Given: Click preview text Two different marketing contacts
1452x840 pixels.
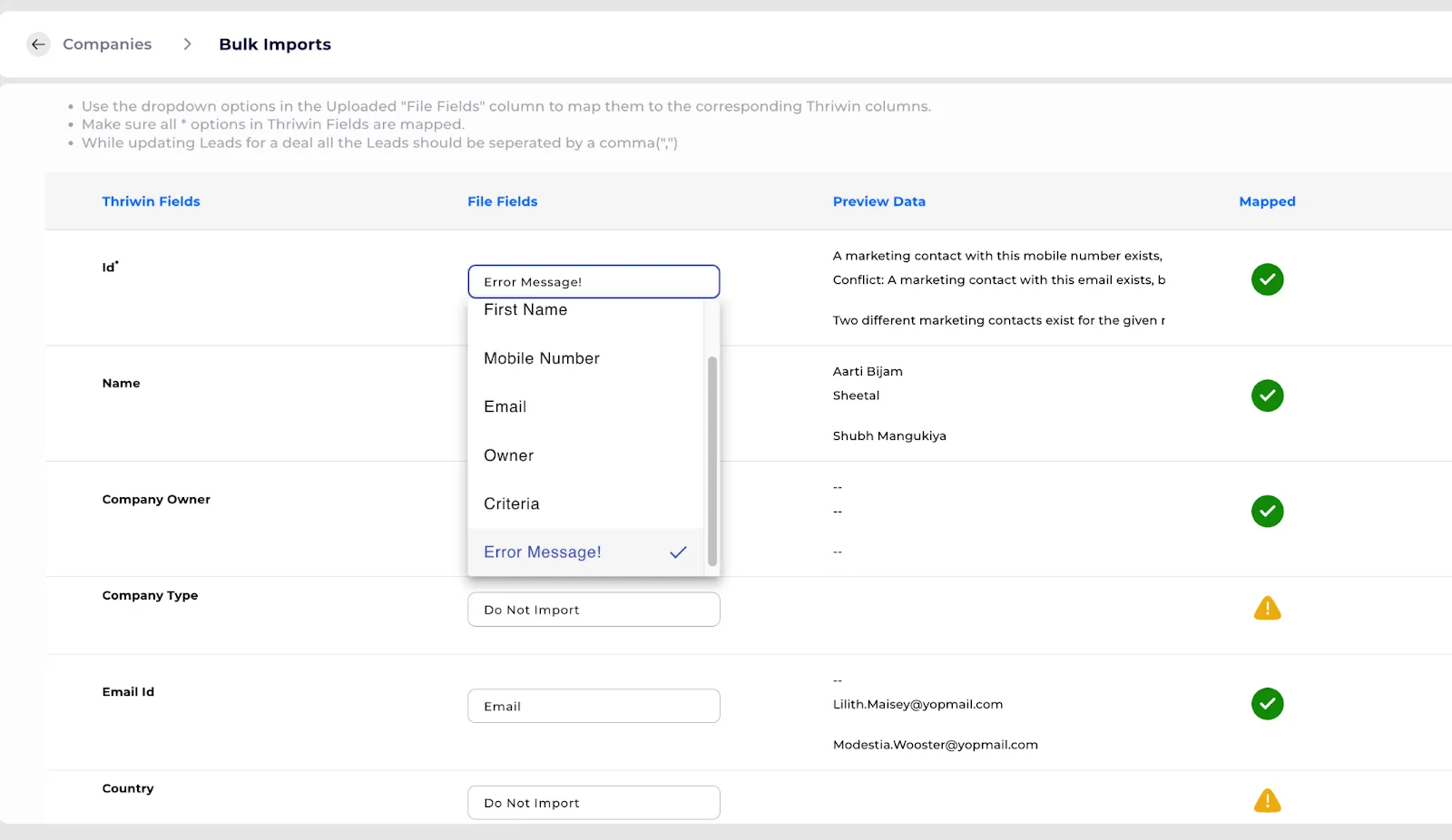Looking at the screenshot, I should 998,320.
